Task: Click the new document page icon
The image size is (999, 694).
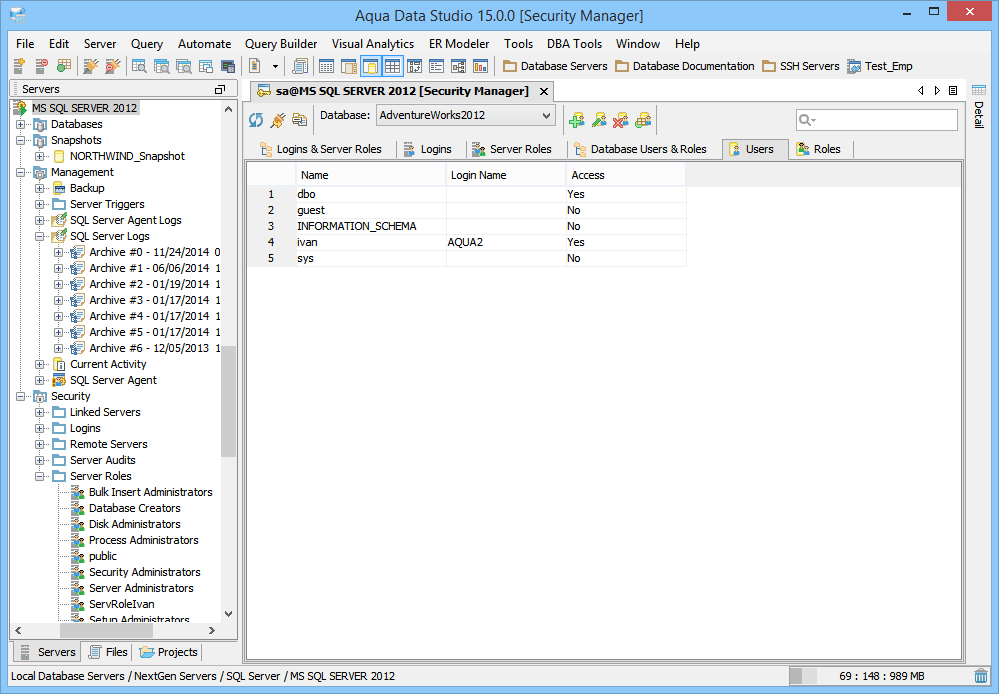Action: point(255,66)
